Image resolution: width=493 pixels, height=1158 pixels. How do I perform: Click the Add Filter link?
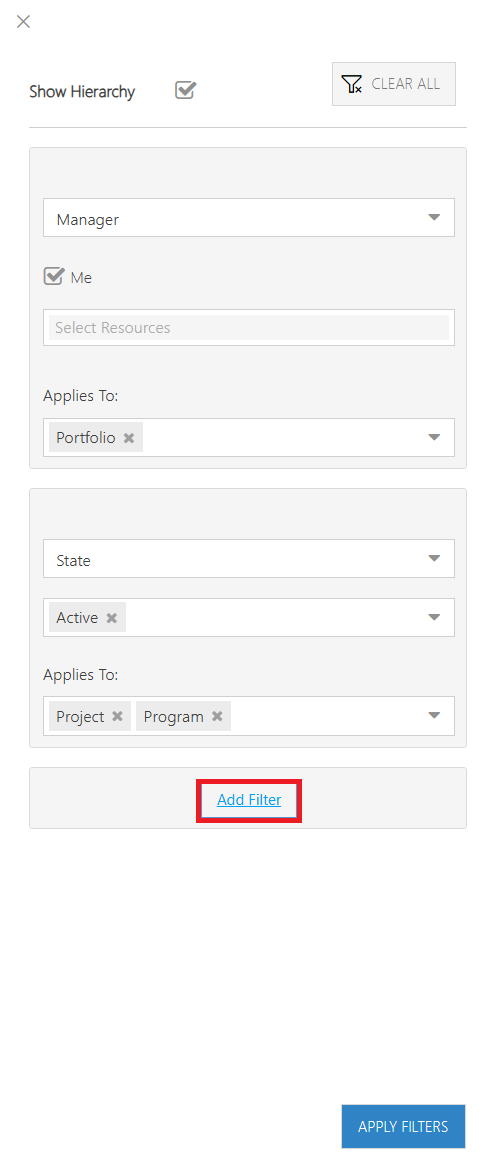(249, 800)
